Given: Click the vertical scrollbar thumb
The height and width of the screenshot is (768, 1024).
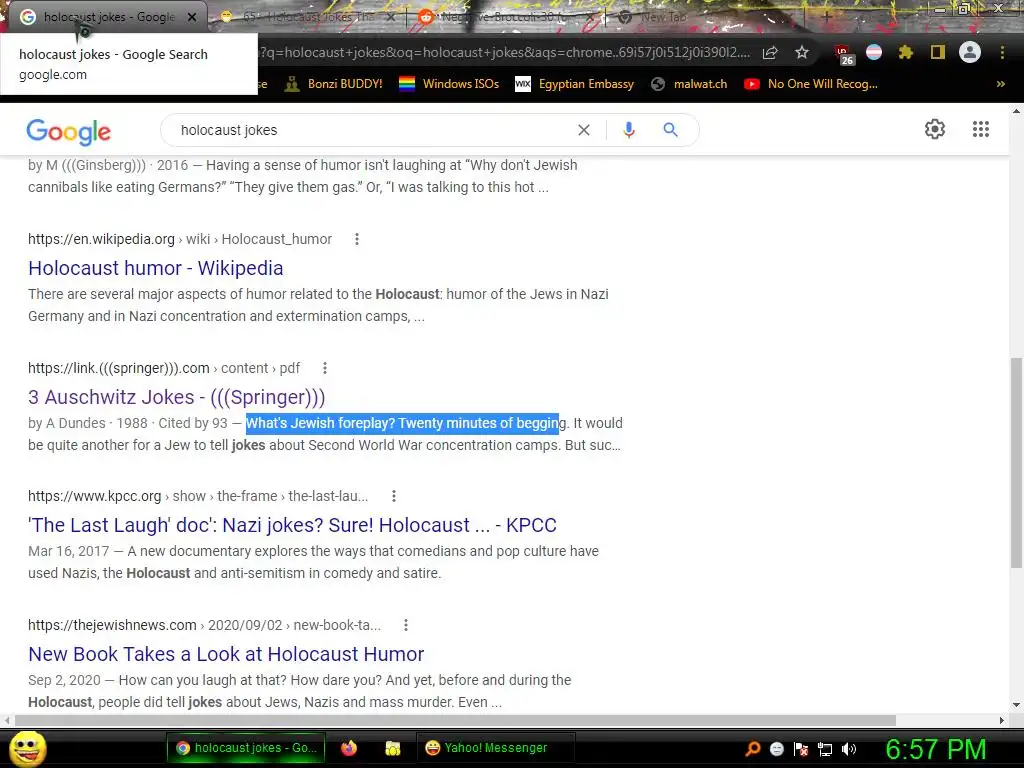Looking at the screenshot, I should tap(1016, 462).
